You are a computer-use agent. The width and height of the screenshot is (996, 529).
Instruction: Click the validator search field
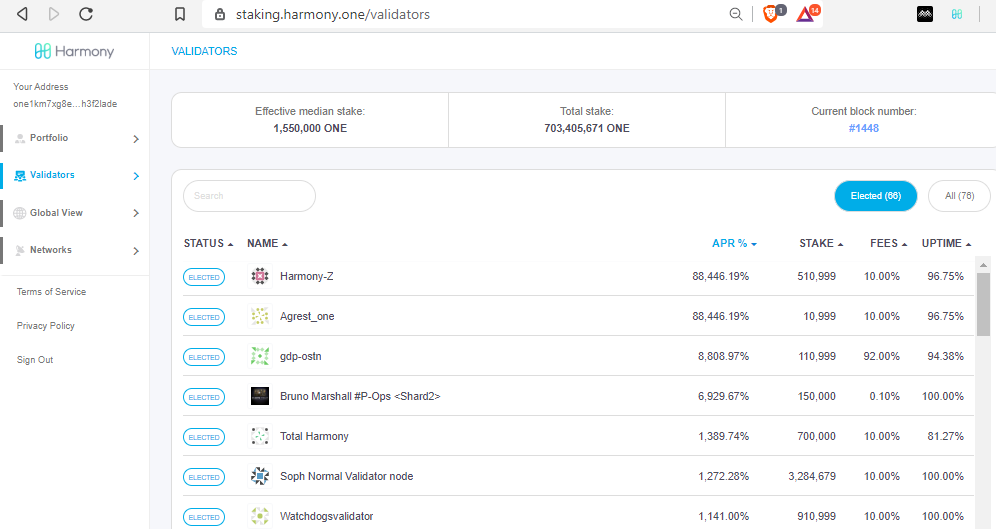click(x=249, y=196)
